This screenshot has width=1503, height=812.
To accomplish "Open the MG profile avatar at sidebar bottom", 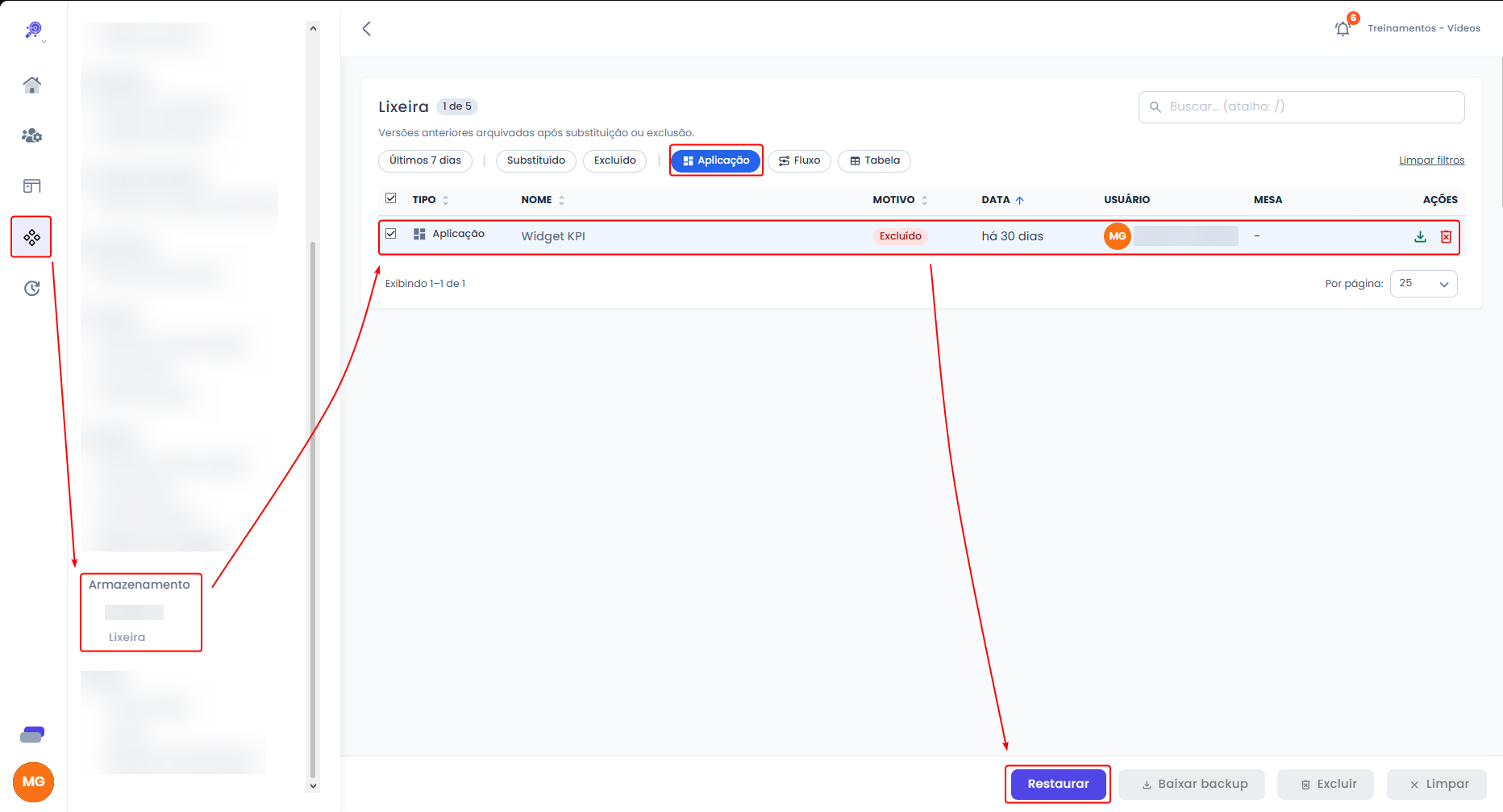I will pos(33,782).
